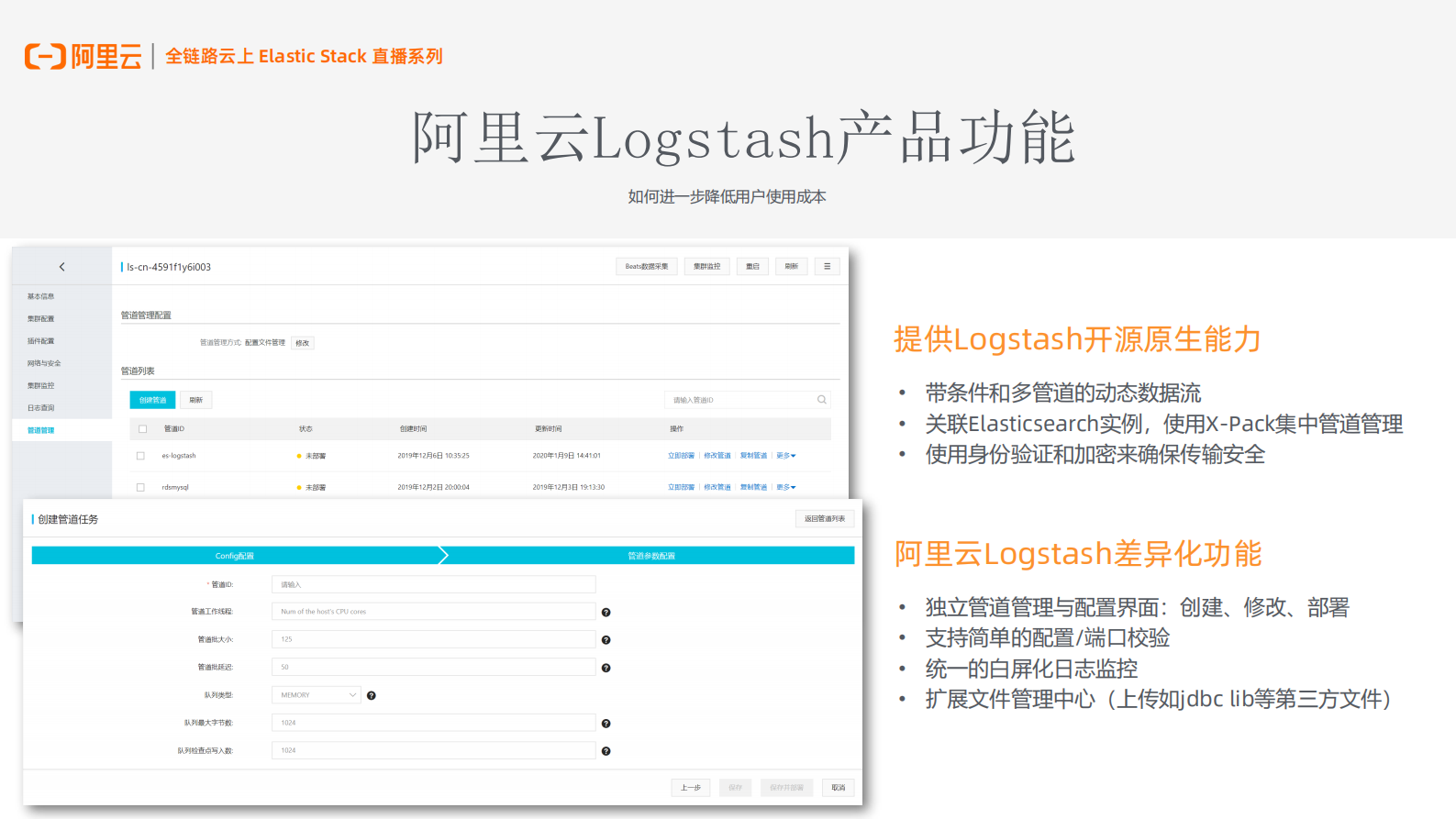
Task: Click help icon beside 管道工作线程 field
Action: [x=606, y=613]
